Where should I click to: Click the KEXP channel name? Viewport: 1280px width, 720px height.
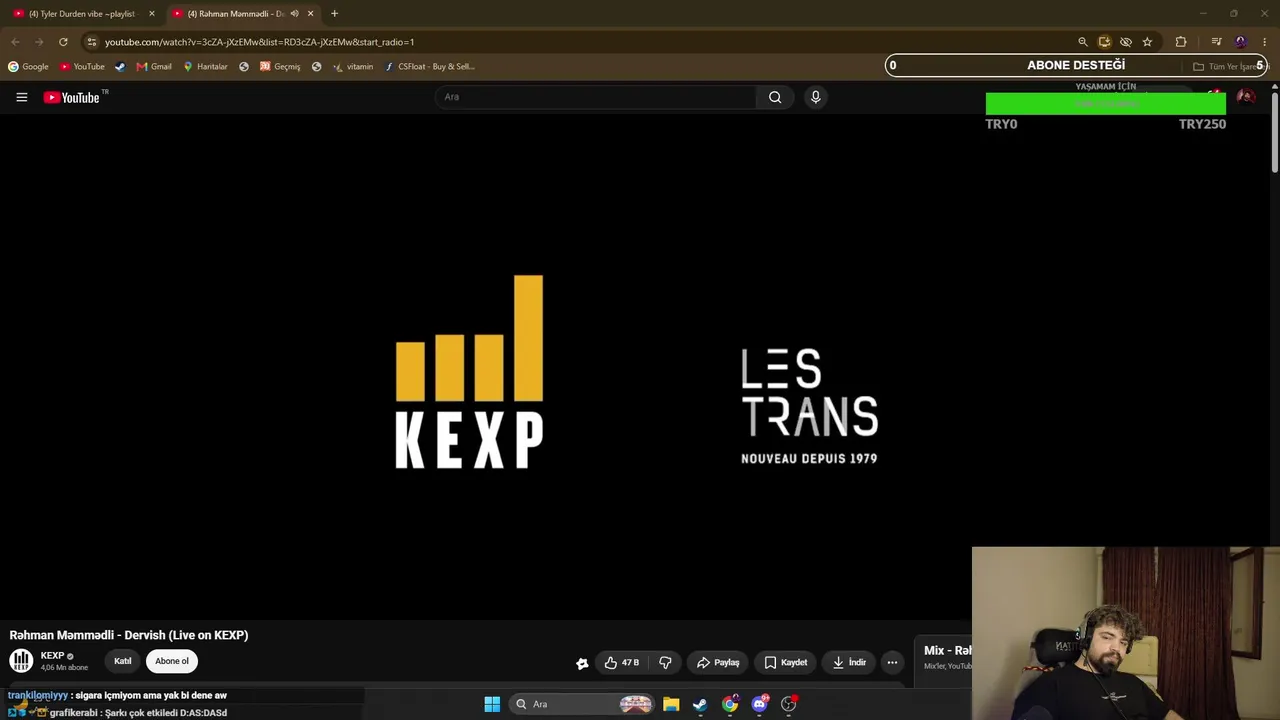point(52,656)
